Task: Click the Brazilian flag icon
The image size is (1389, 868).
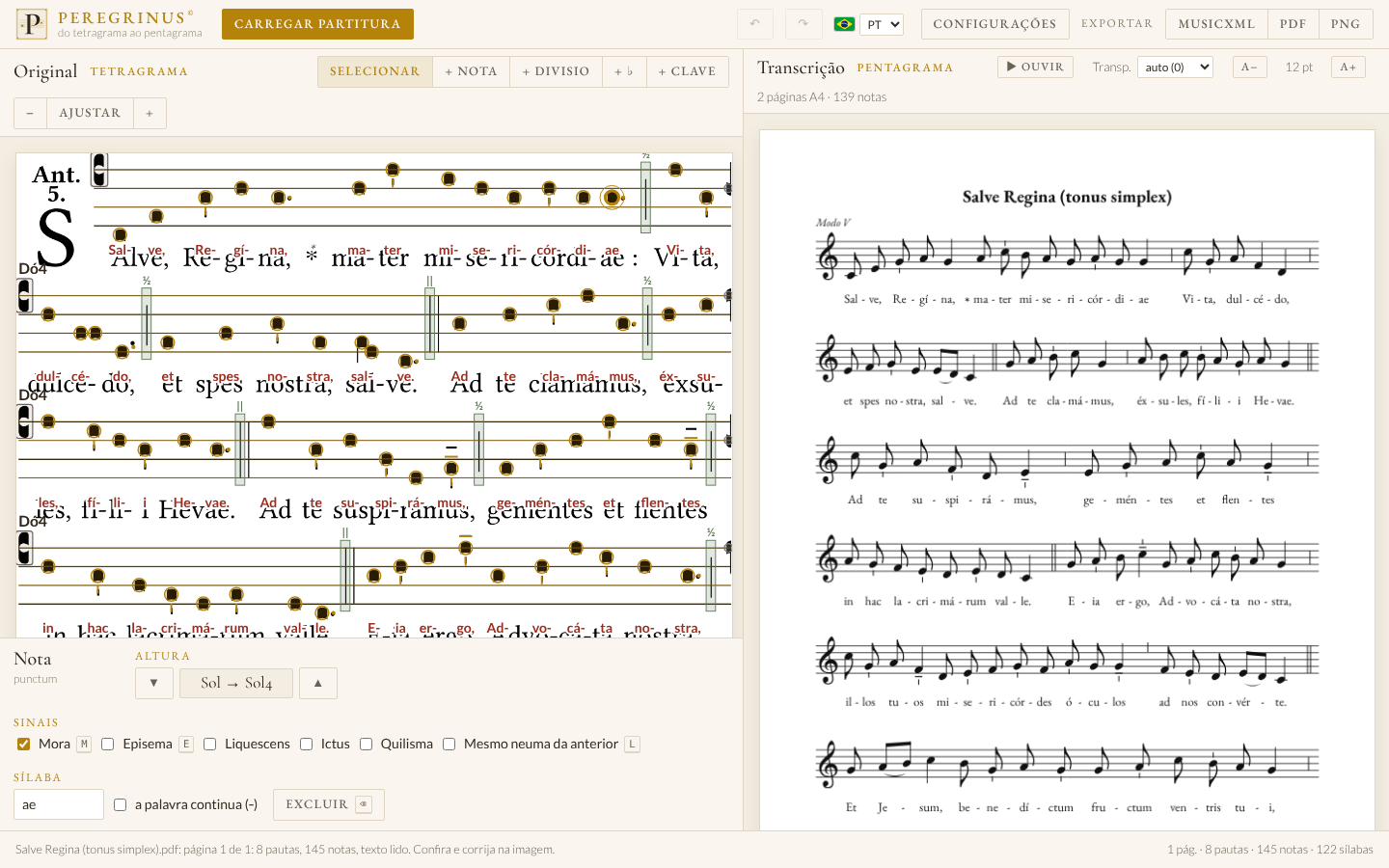Action: (x=844, y=24)
